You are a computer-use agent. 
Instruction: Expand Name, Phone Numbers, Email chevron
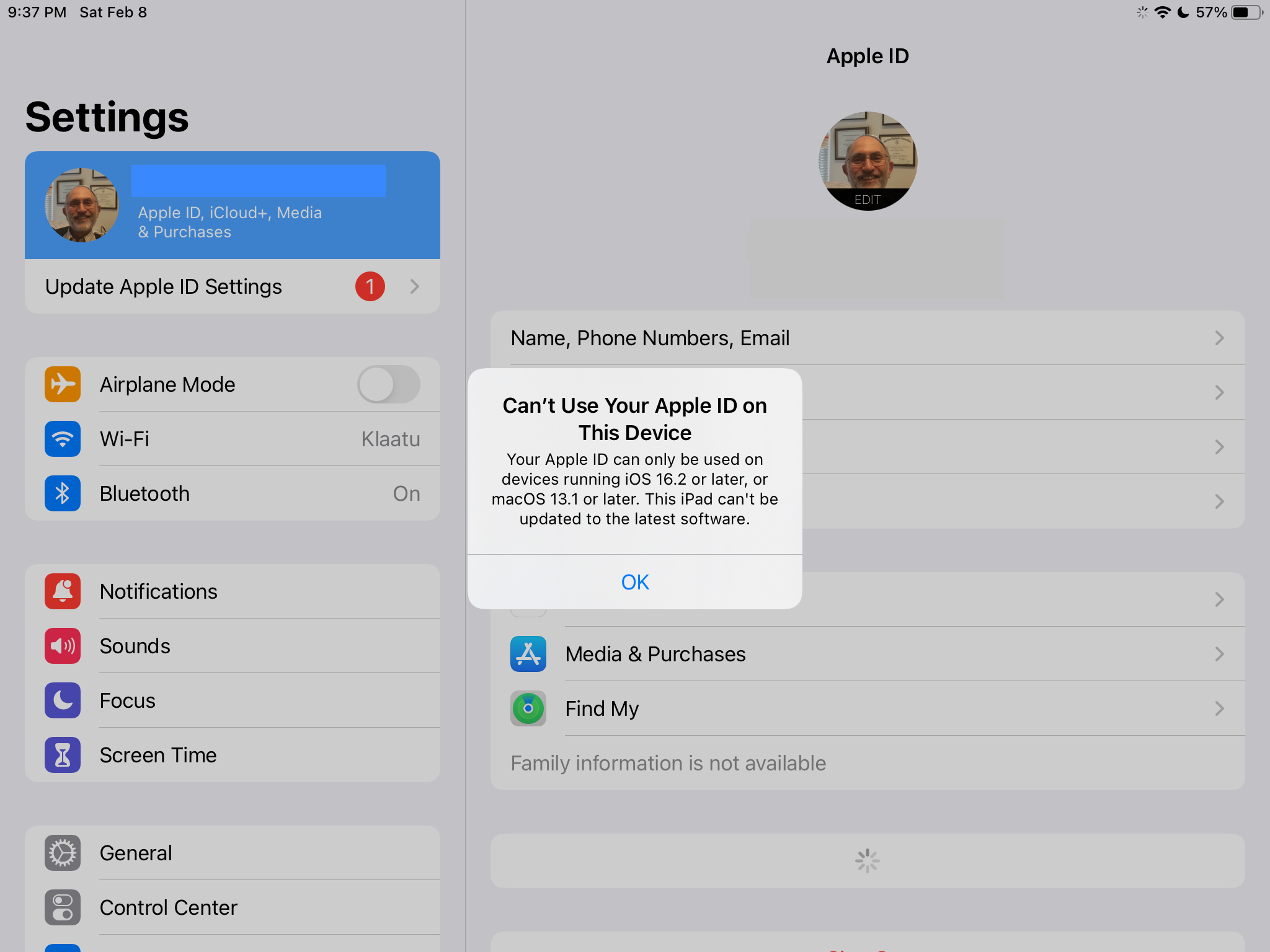tap(1219, 338)
